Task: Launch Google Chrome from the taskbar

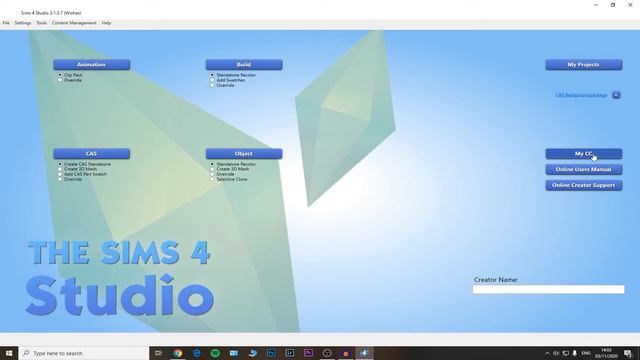Action: click(178, 353)
